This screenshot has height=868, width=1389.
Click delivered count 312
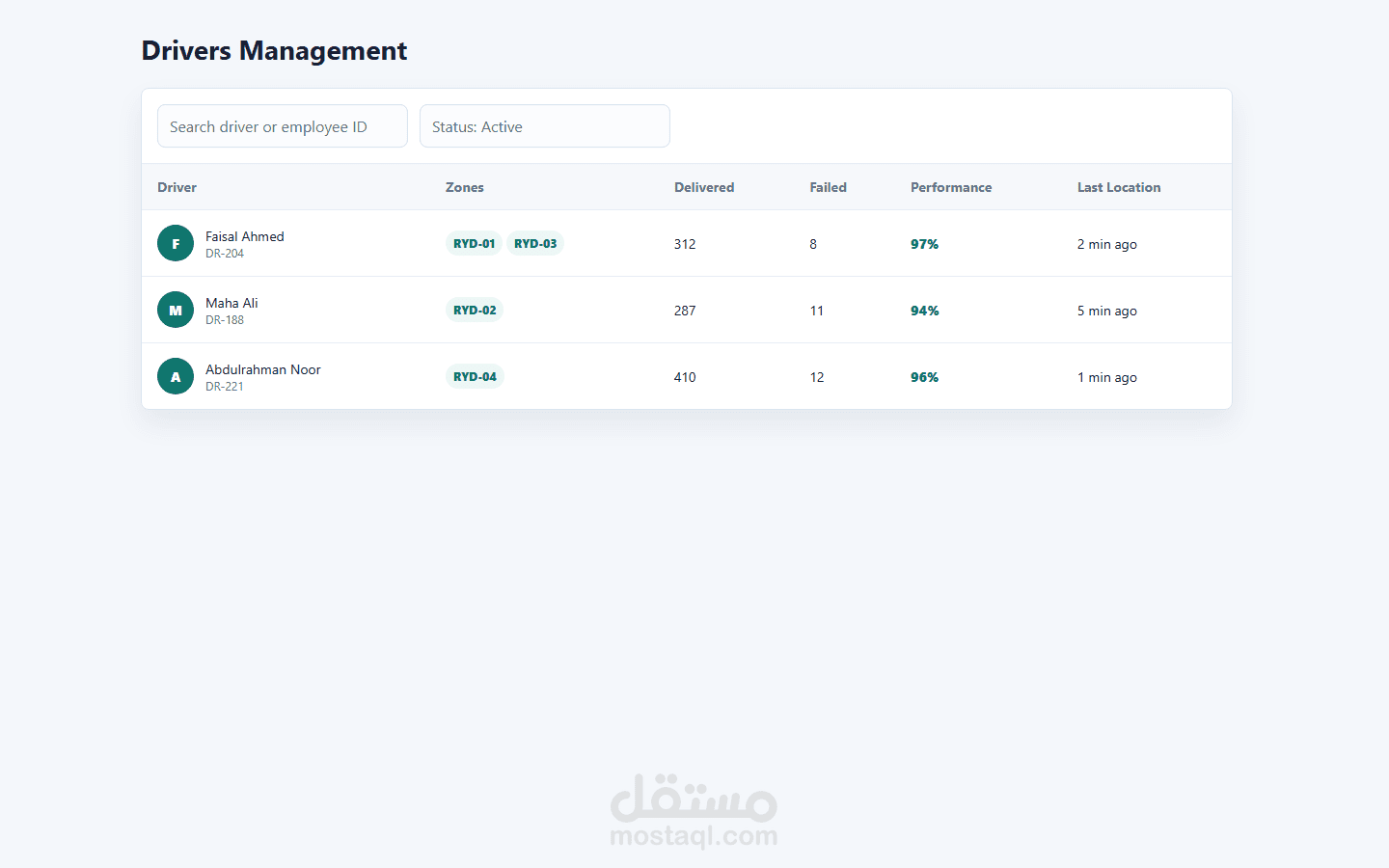pyautogui.click(x=685, y=244)
